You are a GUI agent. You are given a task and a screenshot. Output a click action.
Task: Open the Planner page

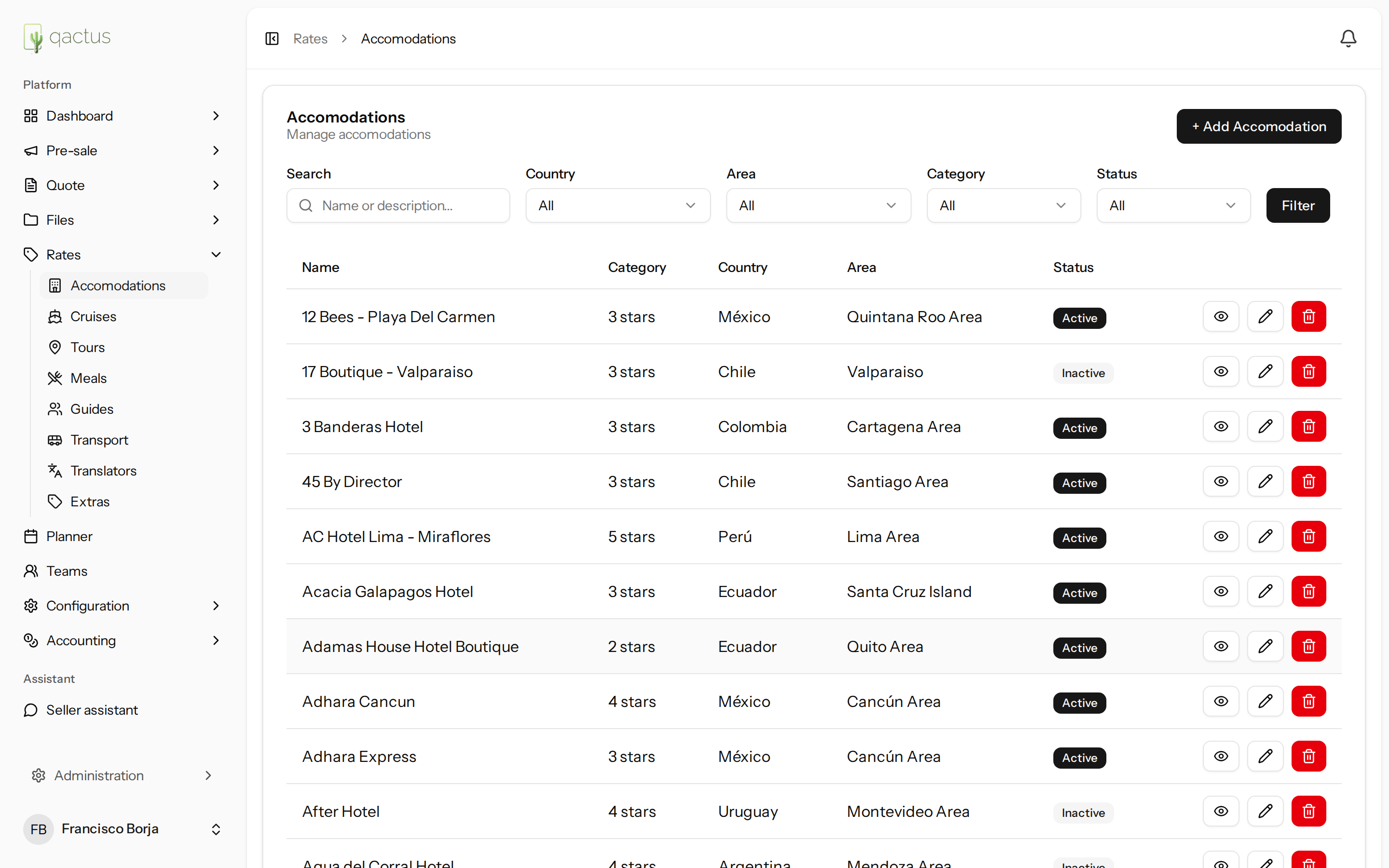122,536
